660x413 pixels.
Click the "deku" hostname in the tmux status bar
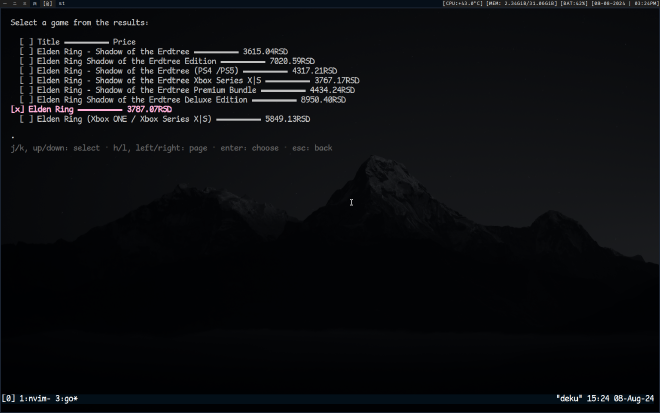pyautogui.click(x=569, y=399)
